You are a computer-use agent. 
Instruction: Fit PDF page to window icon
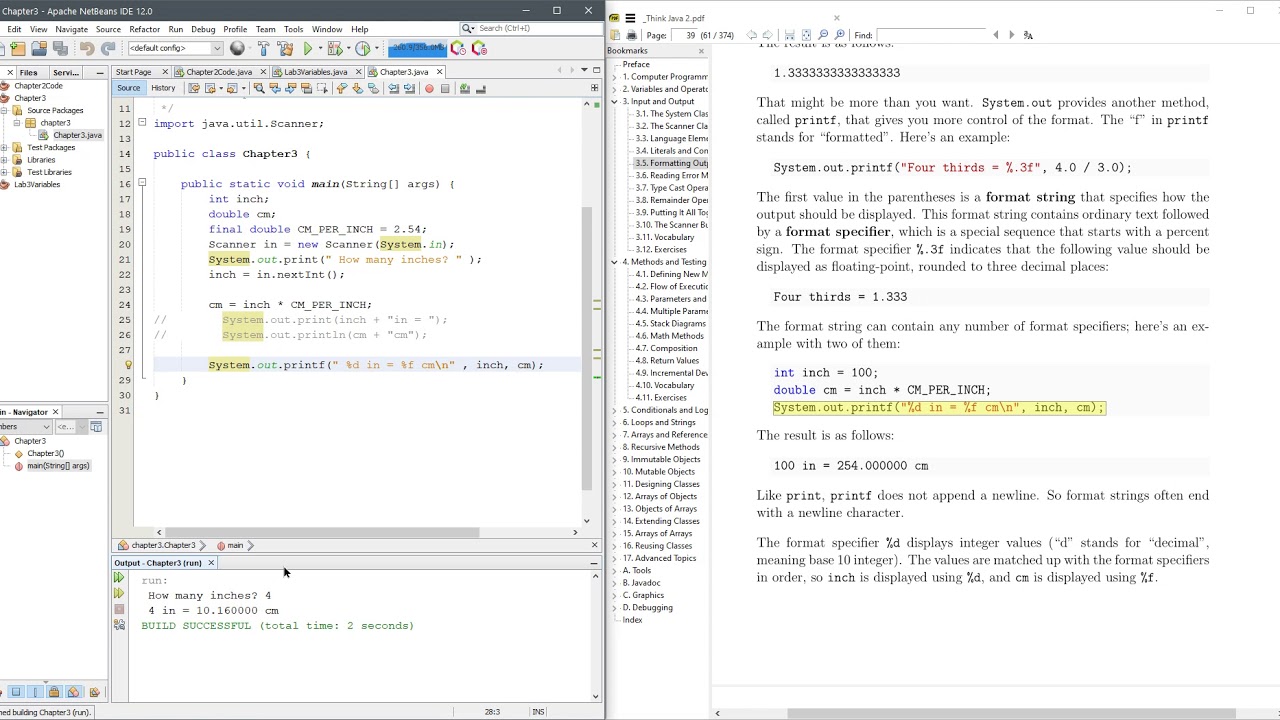click(806, 35)
